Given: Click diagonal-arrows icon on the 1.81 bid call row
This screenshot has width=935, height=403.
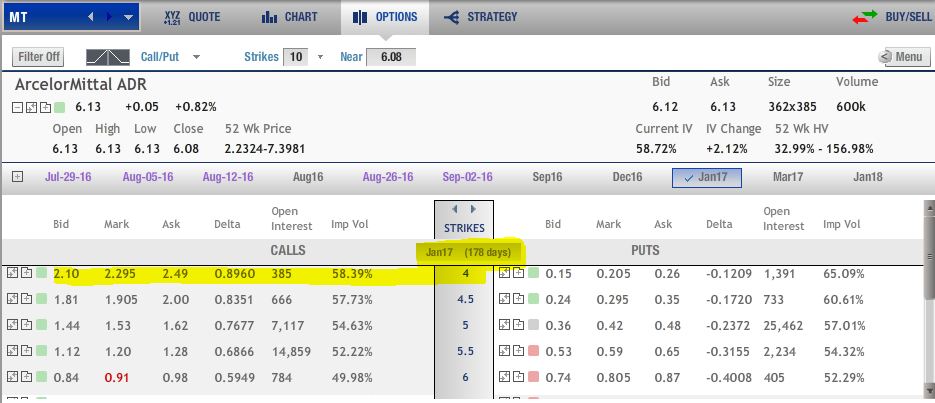Looking at the screenshot, I should click(x=12, y=299).
